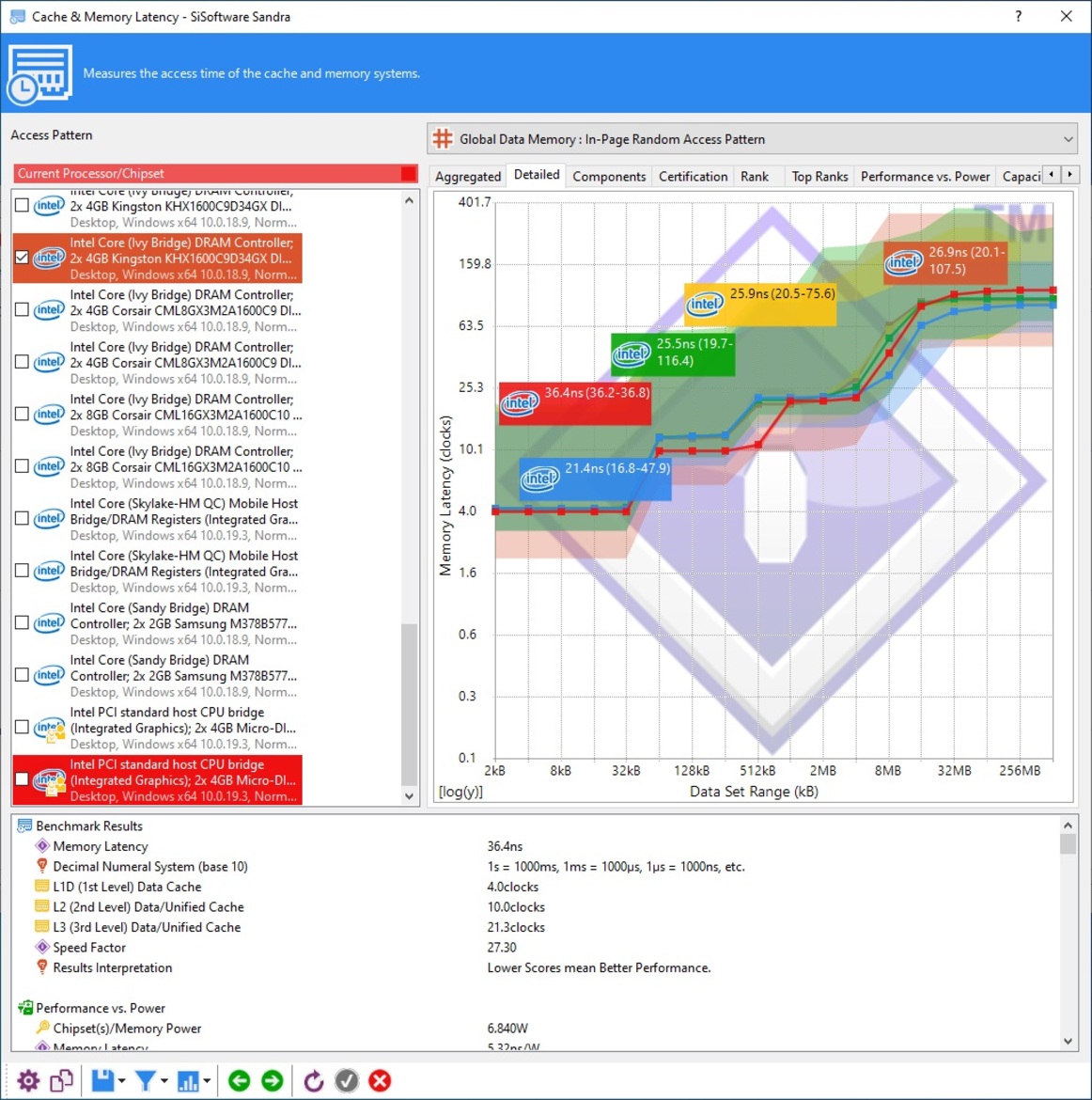Click the results pane scrollbar thumb
This screenshot has width=1092, height=1100.
pyautogui.click(x=1068, y=843)
